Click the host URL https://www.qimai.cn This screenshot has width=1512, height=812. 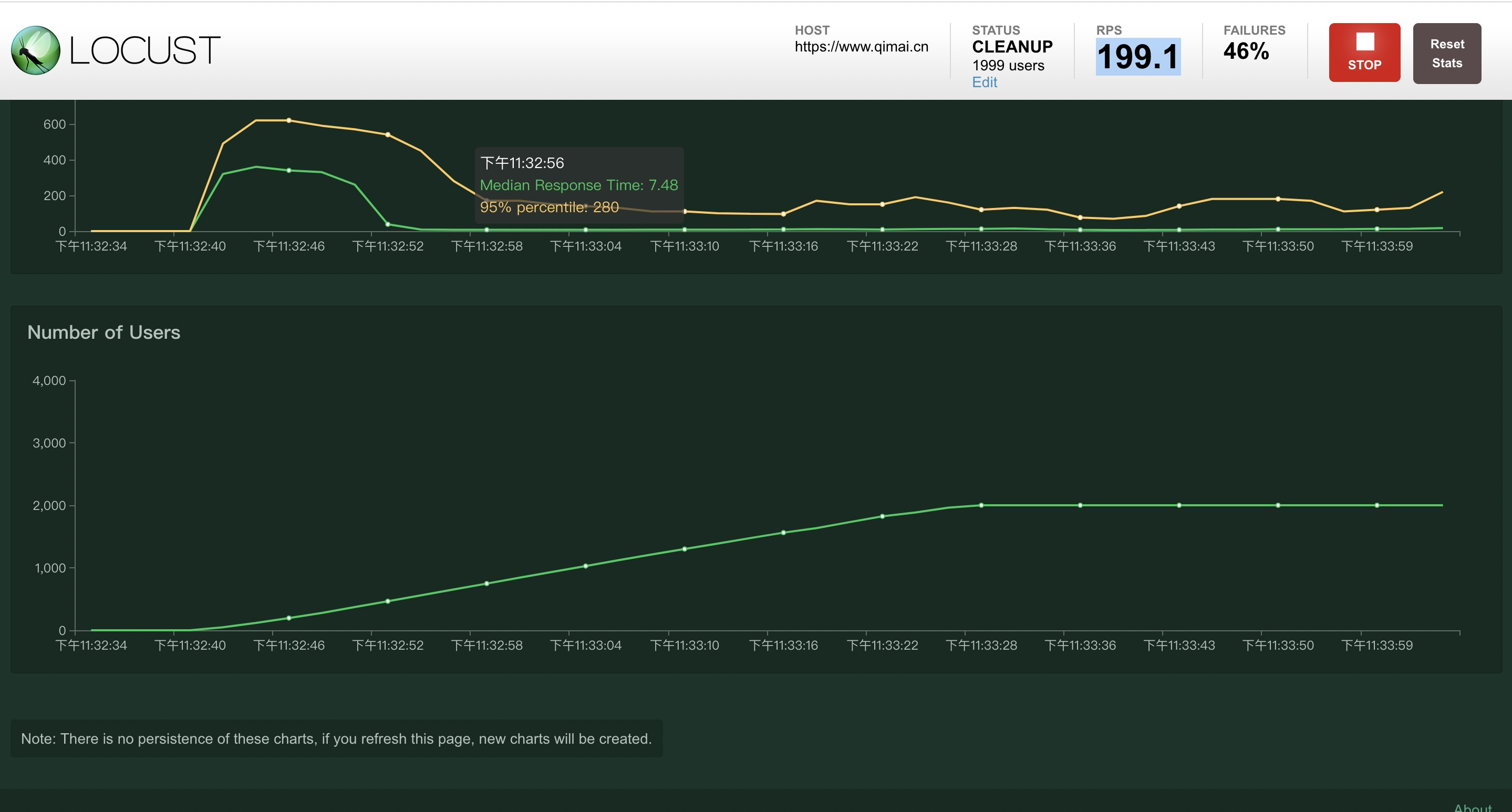pyautogui.click(x=861, y=47)
